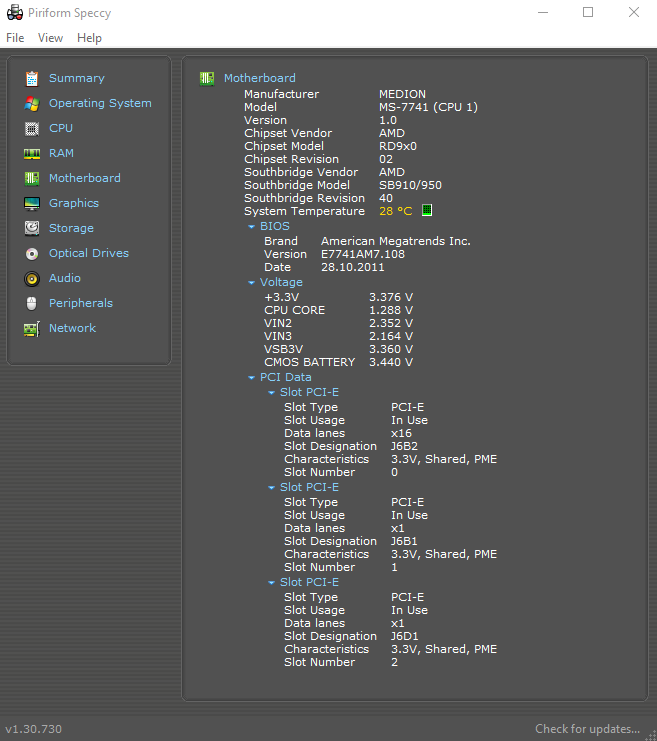Collapse the Slot PCI-E arrow above x16 lanes
657x741 pixels.
point(271,393)
